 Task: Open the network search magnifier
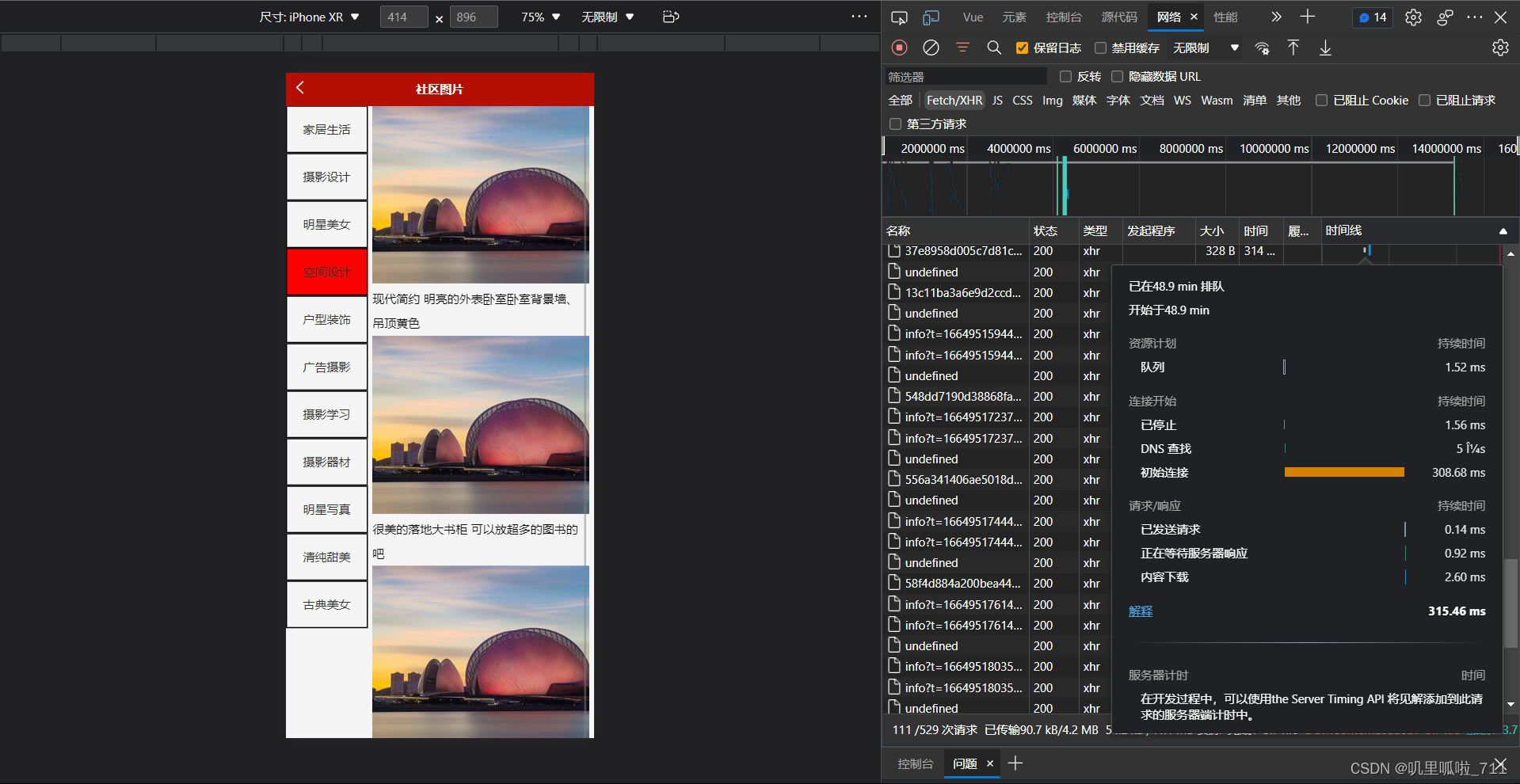994,48
